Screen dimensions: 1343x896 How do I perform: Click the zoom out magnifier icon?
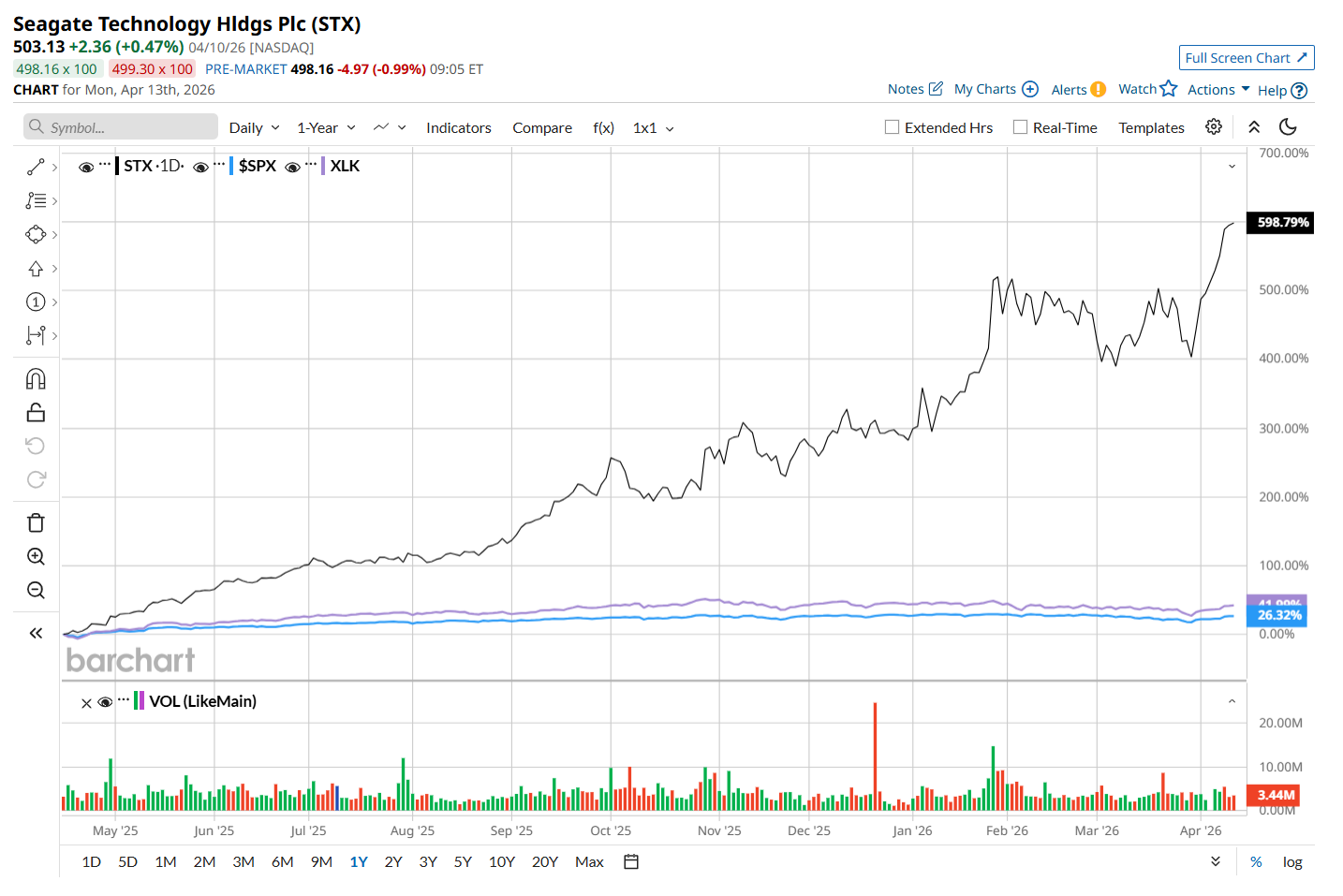pos(36,591)
